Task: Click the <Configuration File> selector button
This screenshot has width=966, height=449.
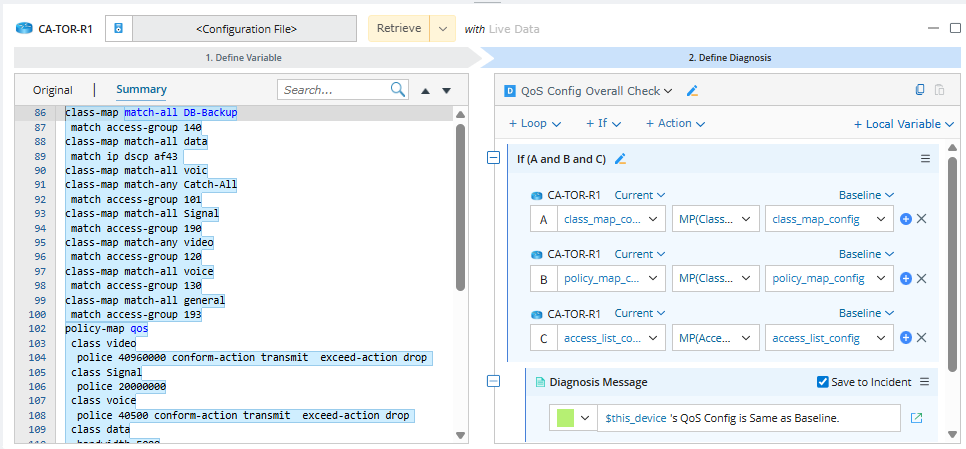Action: pyautogui.click(x=245, y=28)
